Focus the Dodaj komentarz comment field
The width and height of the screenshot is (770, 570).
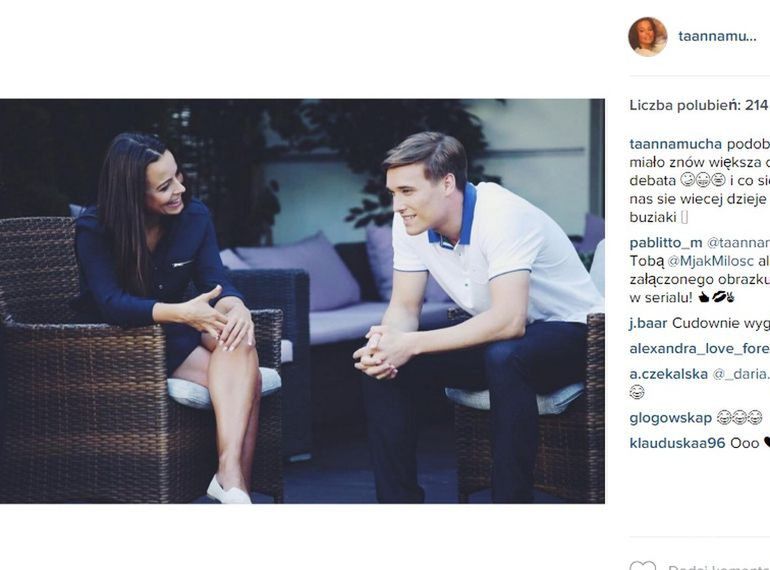click(719, 567)
